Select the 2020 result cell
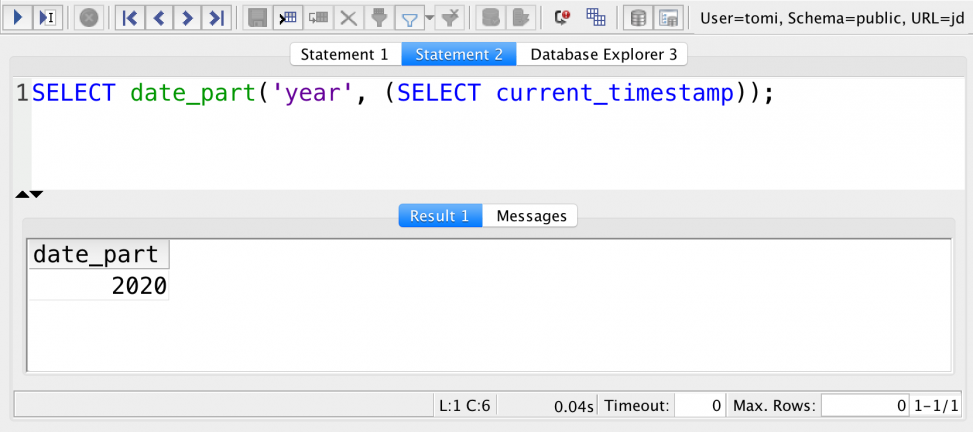 pyautogui.click(x=98, y=287)
